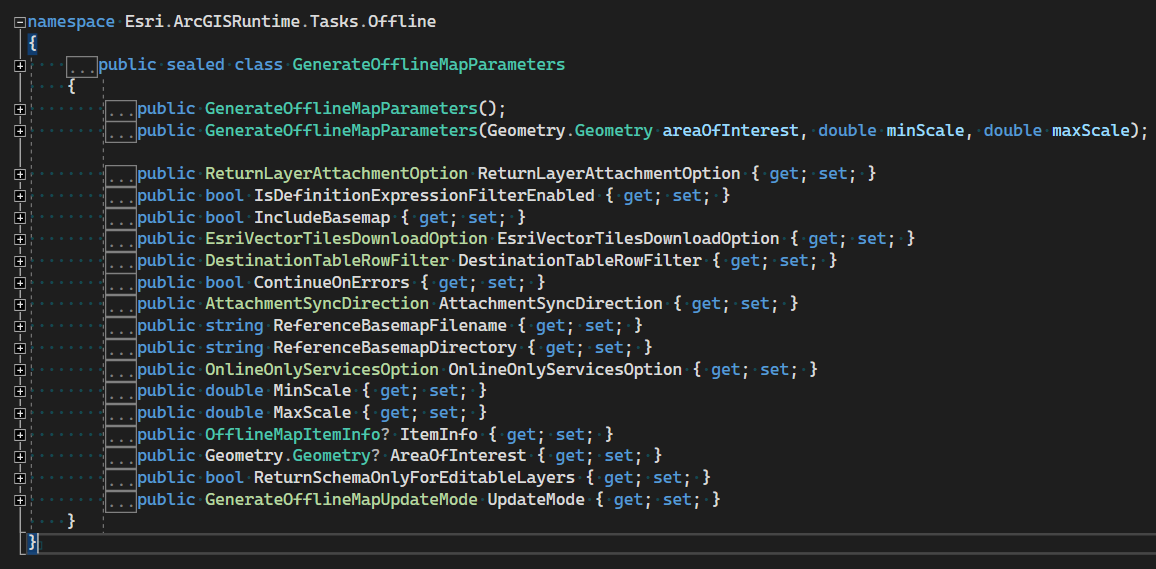Screen dimensions: 1156x569
Task: Expand plus box on EsriVectorTilesDownloadOption line
Action: 20,240
